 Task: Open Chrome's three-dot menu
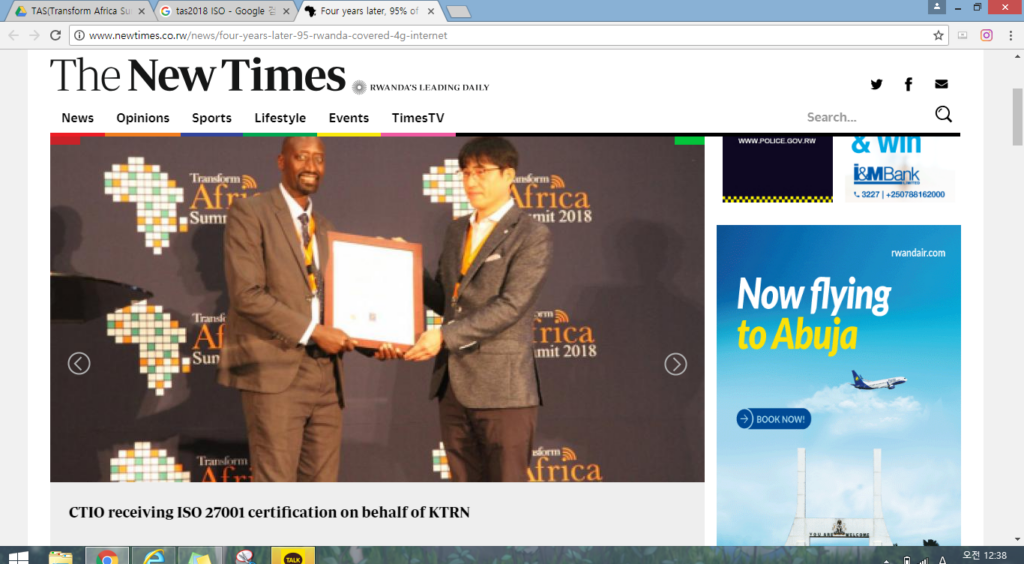tap(1009, 35)
